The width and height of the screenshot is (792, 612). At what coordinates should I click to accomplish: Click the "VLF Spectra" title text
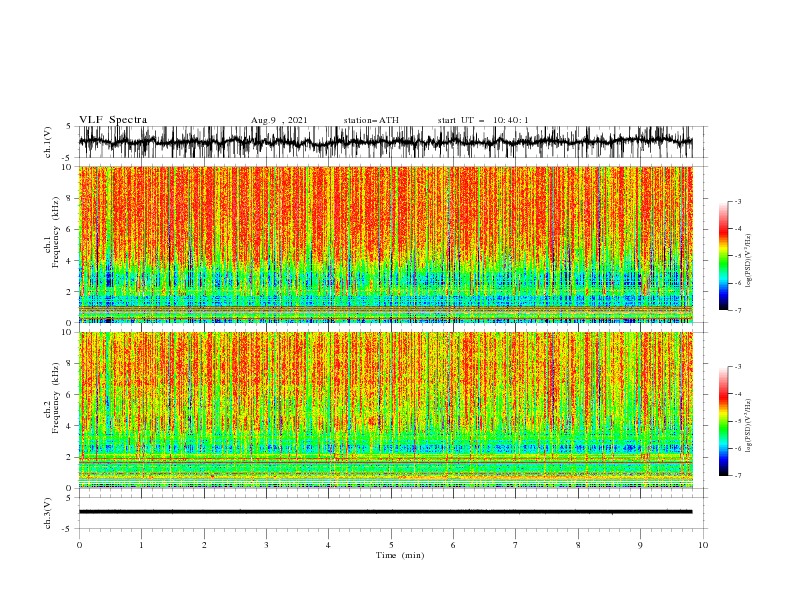click(113, 120)
